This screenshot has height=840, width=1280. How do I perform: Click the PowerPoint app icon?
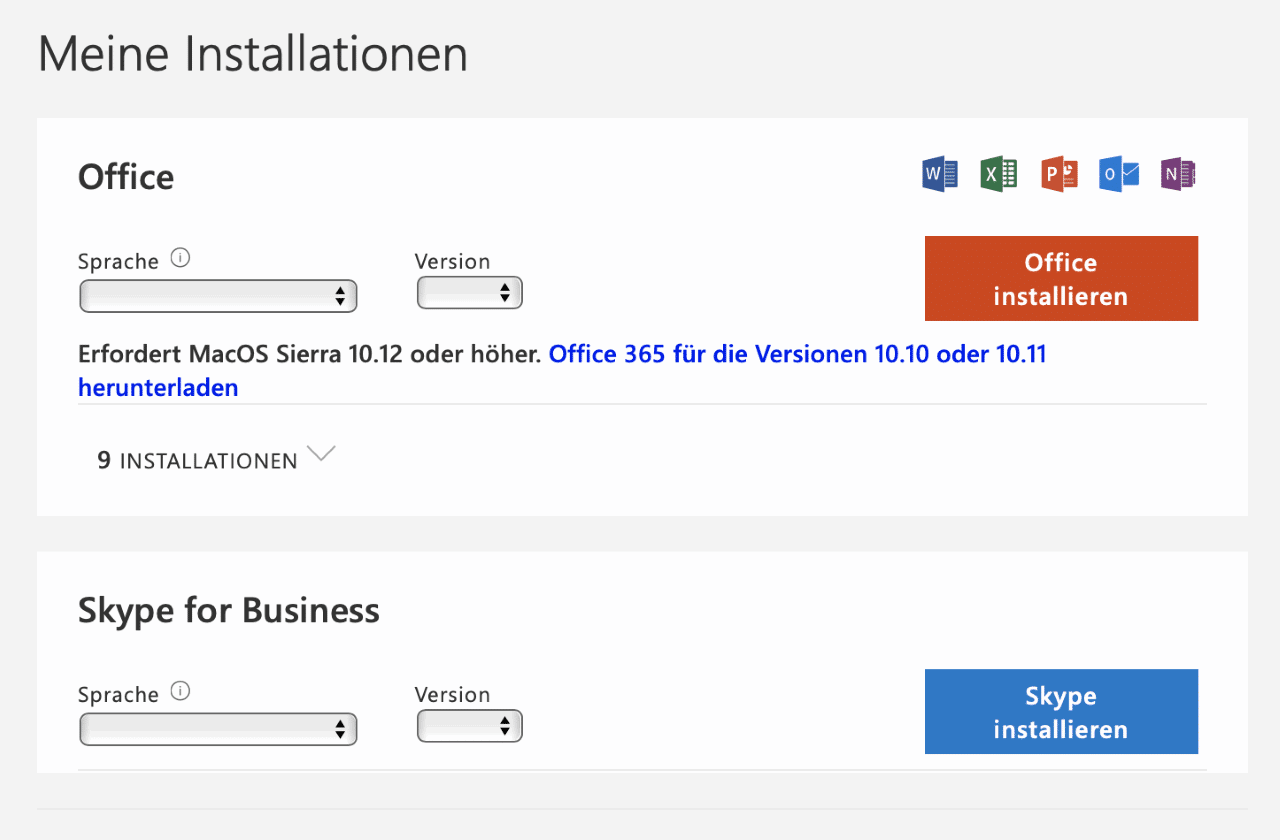pyautogui.click(x=1059, y=175)
